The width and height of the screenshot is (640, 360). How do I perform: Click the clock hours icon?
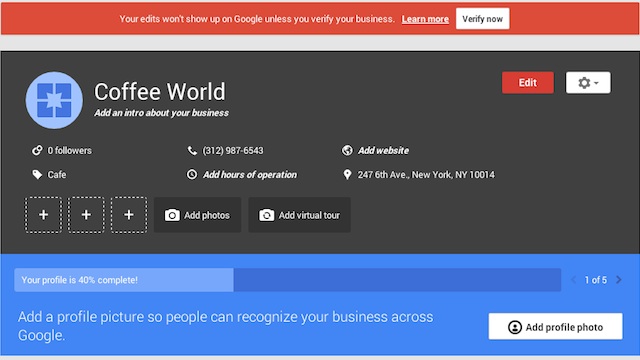[192, 175]
